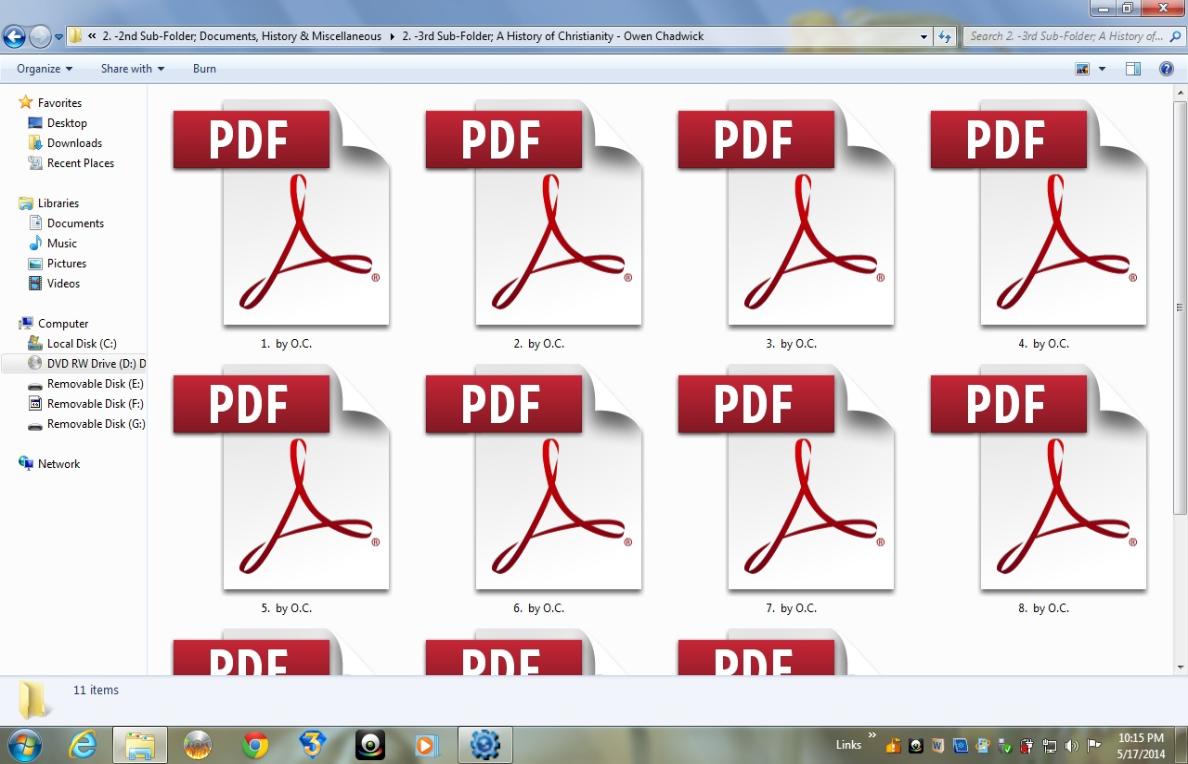The height and width of the screenshot is (764, 1188).
Task: Open Videos library
Action: click(x=54, y=283)
